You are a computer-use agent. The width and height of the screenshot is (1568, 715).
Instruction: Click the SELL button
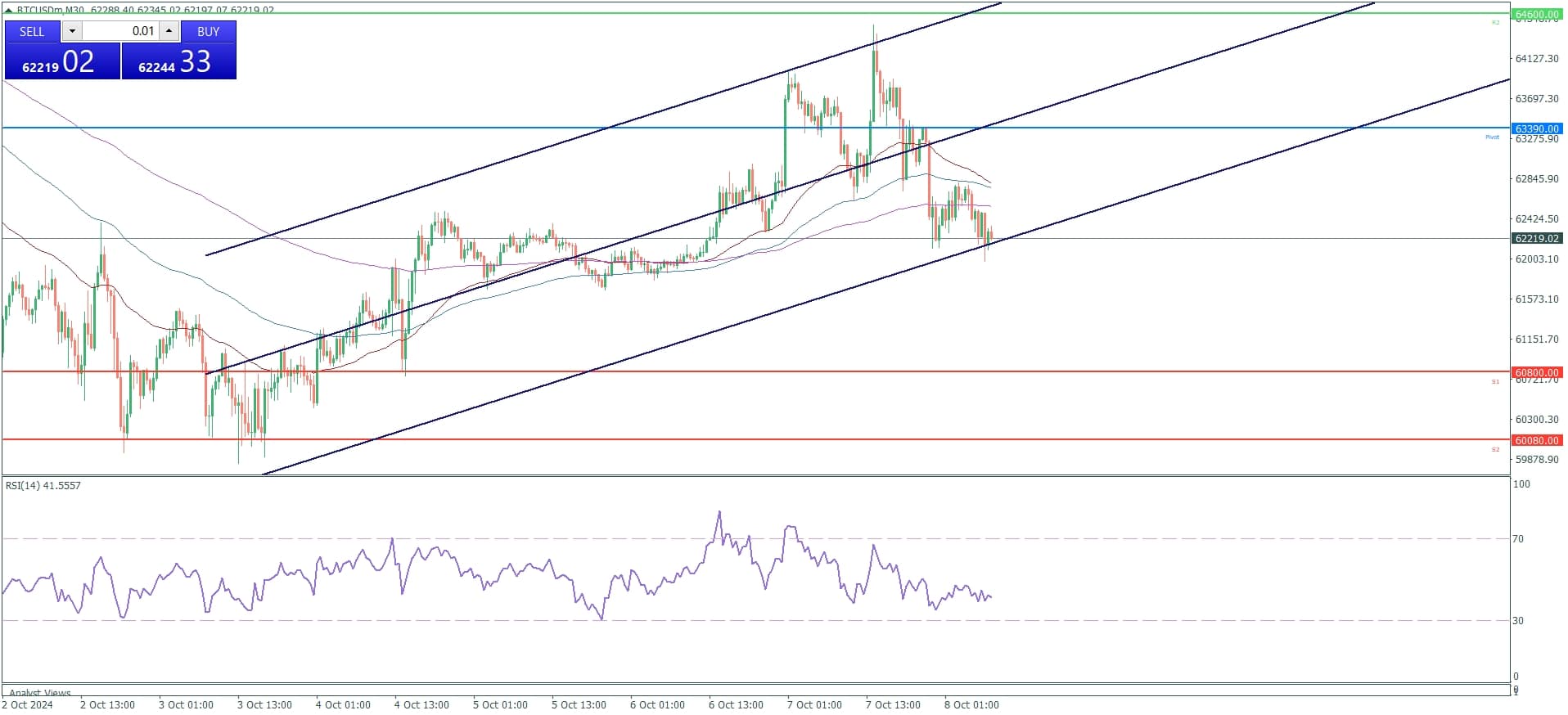[32, 31]
